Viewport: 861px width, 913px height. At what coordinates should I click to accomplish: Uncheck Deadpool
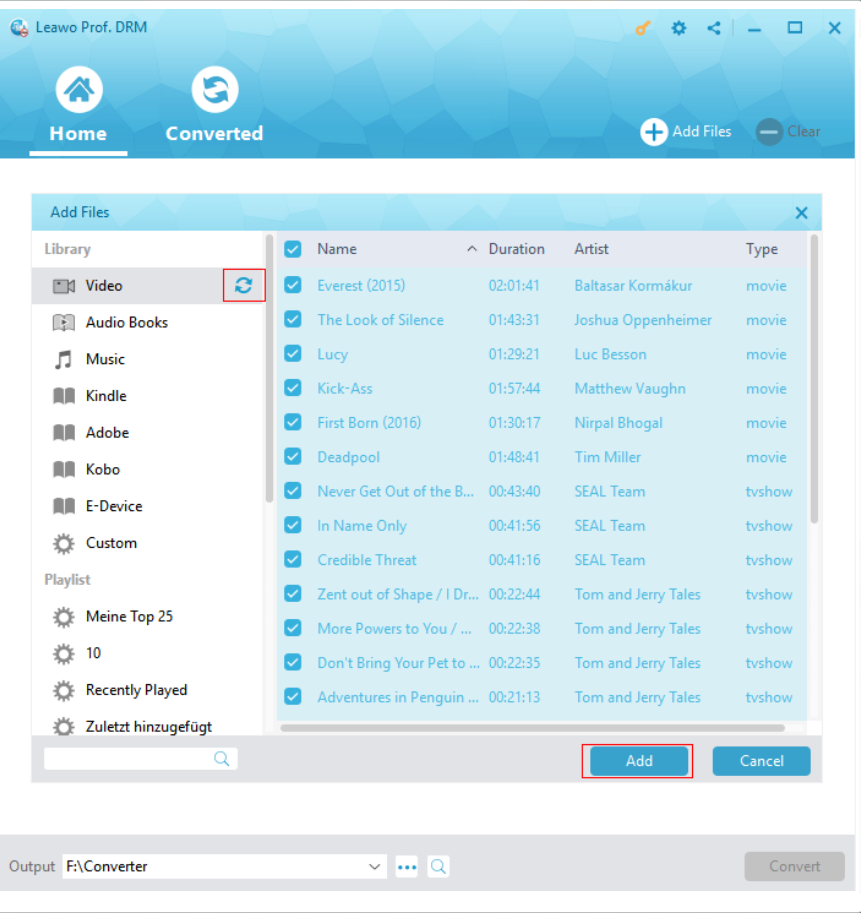293,456
